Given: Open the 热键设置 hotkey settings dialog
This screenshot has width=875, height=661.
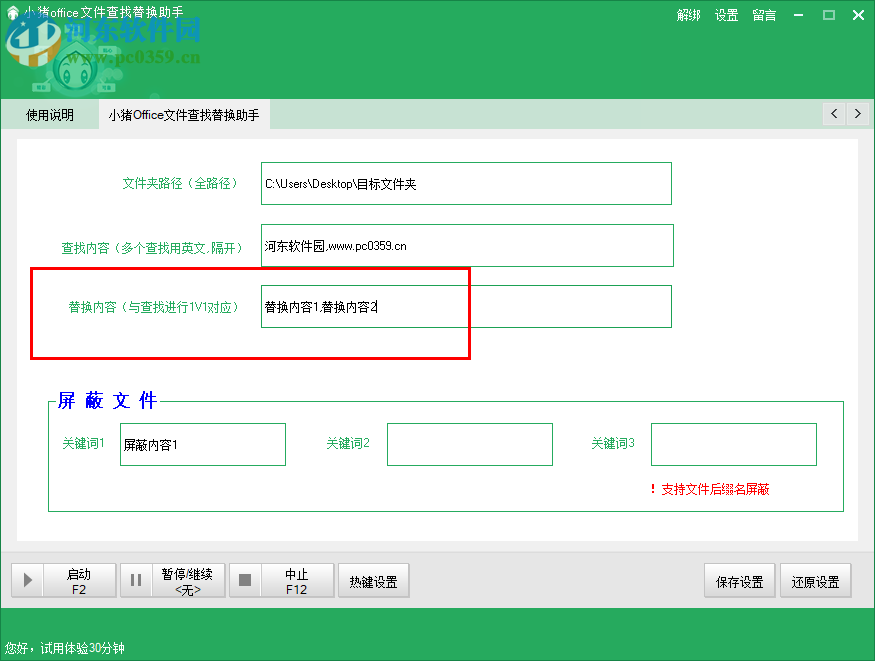Looking at the screenshot, I should pyautogui.click(x=373, y=580).
